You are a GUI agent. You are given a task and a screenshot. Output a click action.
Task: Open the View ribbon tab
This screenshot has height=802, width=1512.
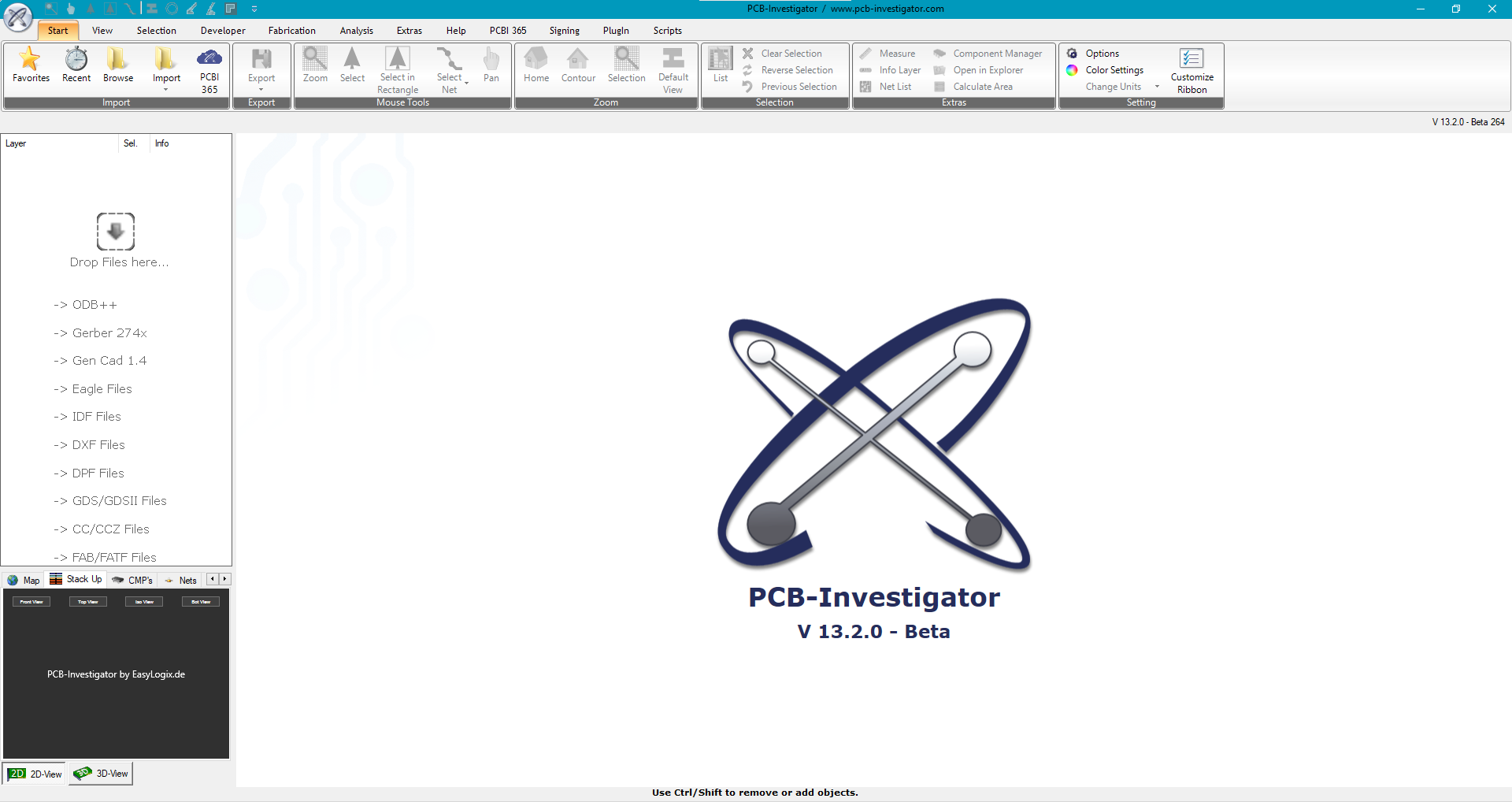click(x=102, y=31)
